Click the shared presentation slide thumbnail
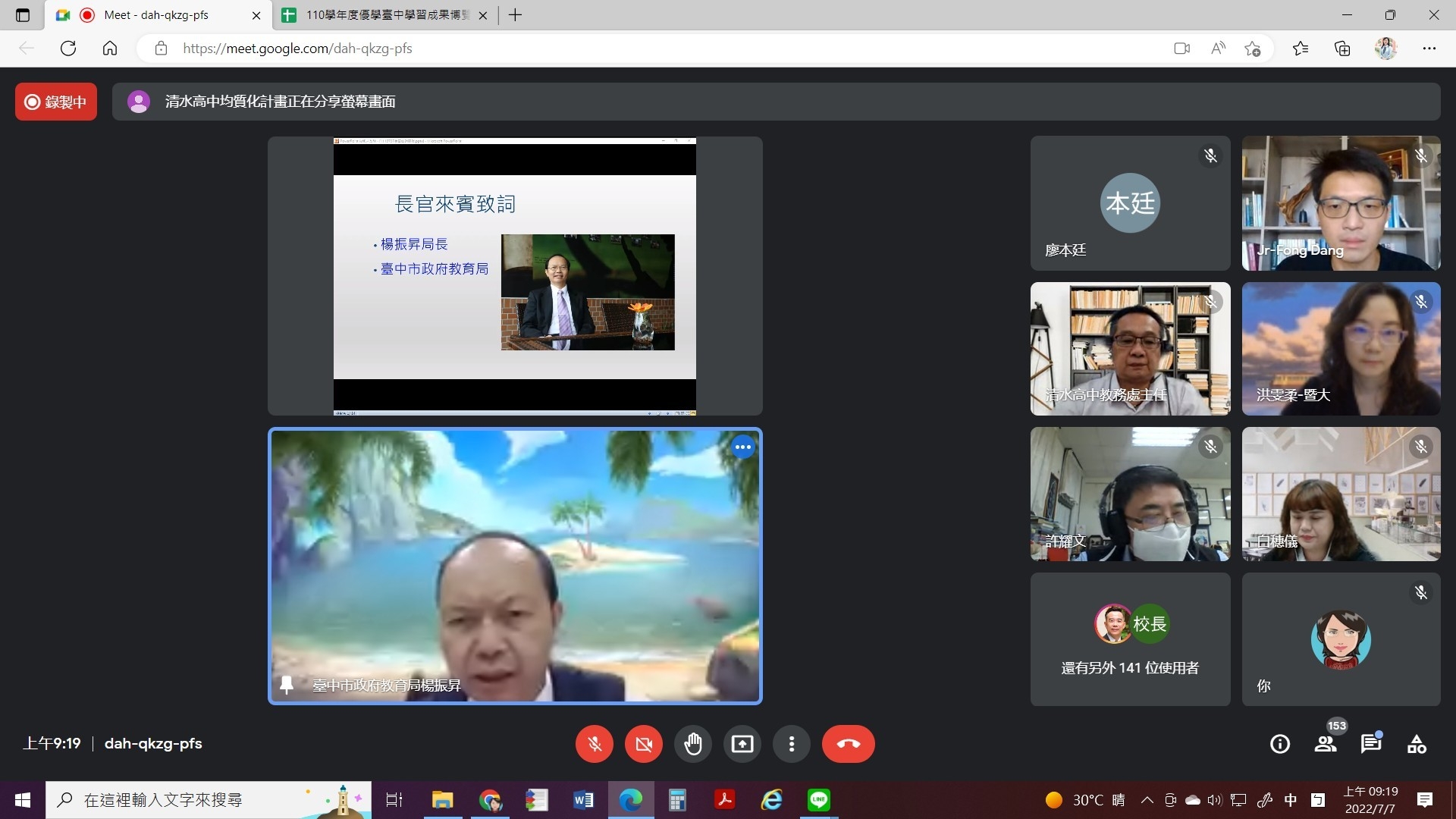The width and height of the screenshot is (1456, 819). point(515,276)
